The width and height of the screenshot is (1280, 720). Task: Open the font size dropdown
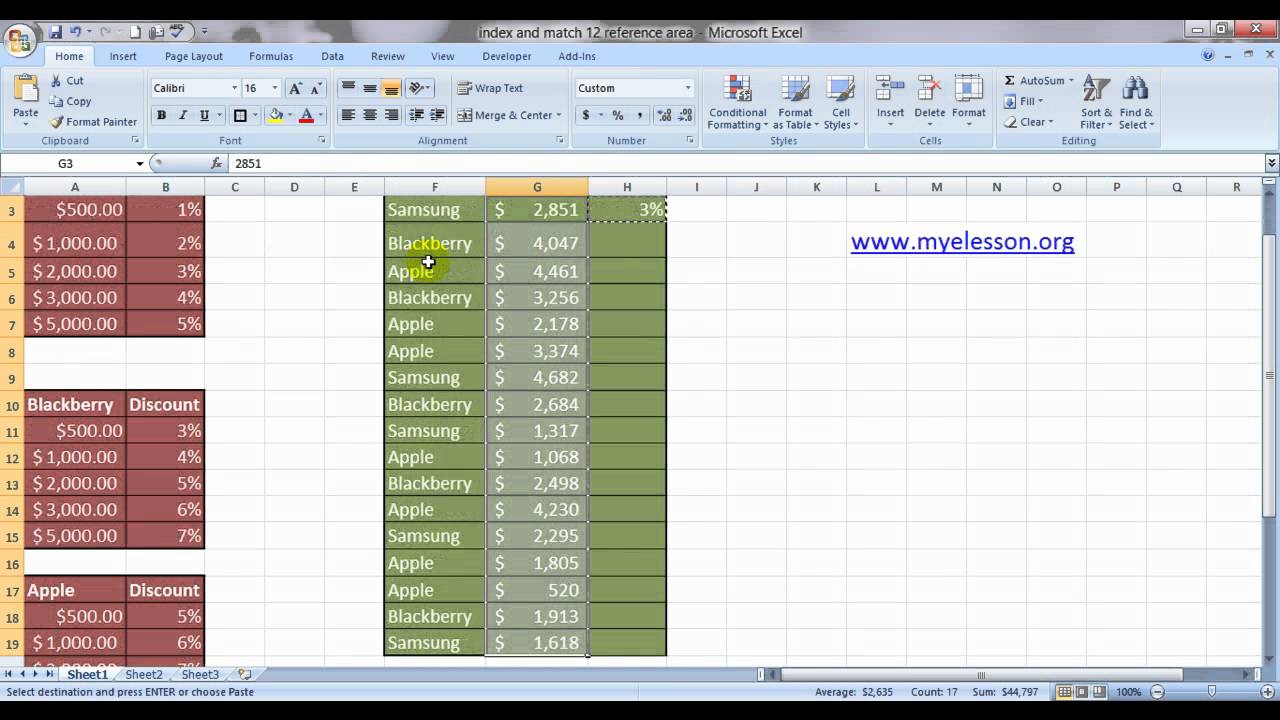(275, 88)
